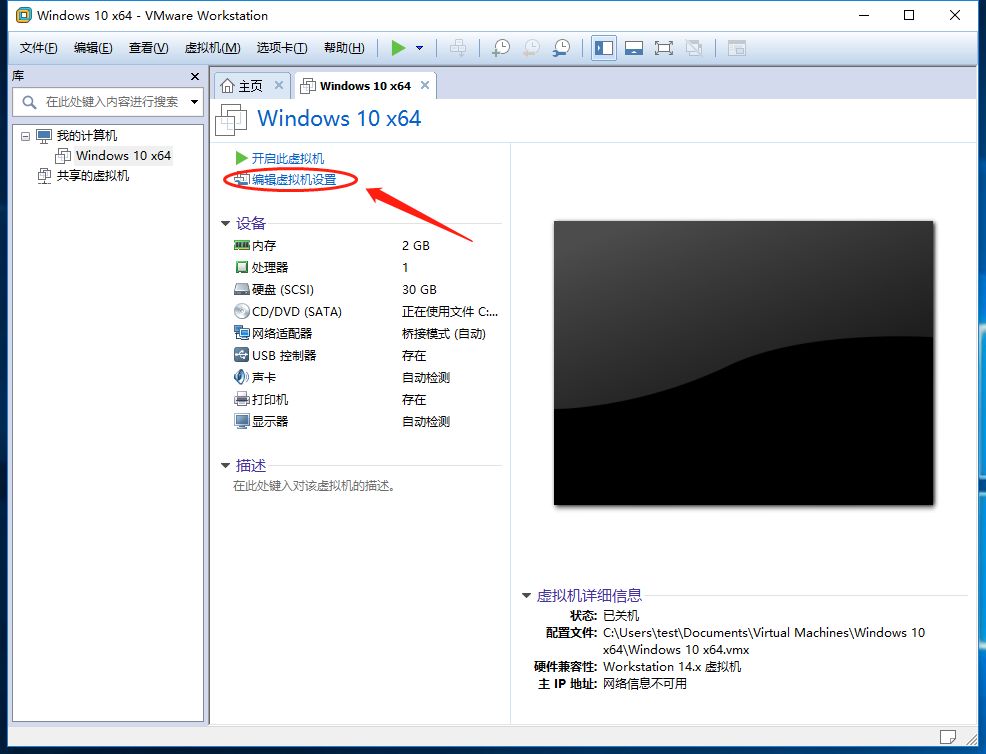Click the 2 GB memory value

pos(416,246)
